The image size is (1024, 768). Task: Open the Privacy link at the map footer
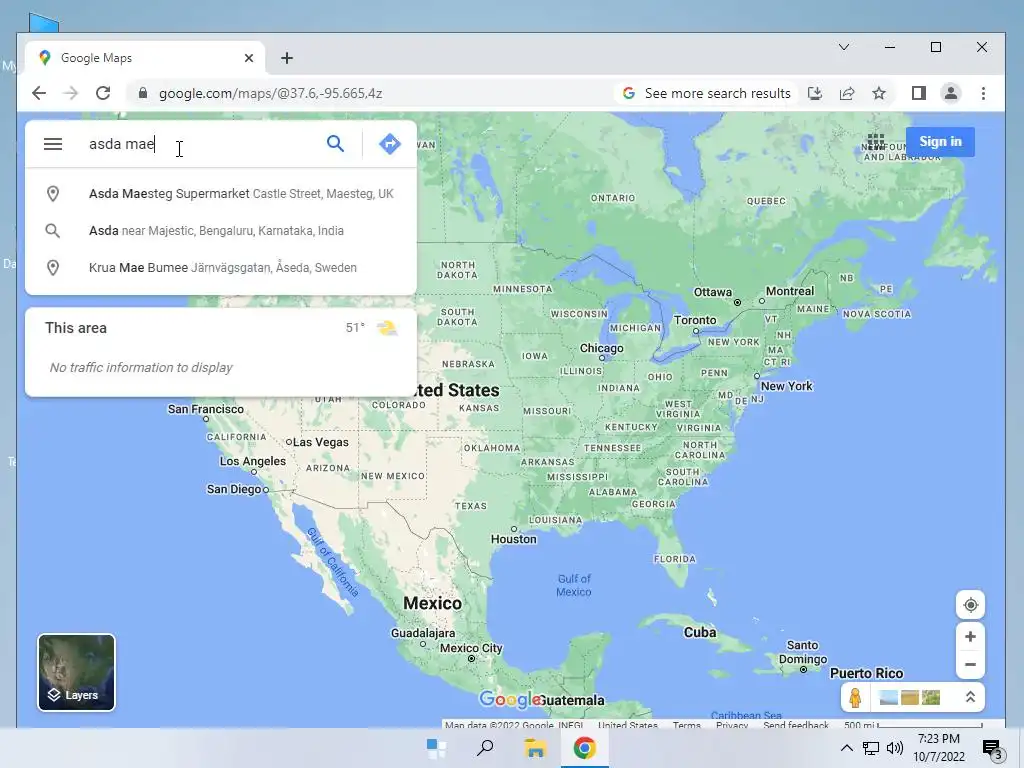[731, 724]
